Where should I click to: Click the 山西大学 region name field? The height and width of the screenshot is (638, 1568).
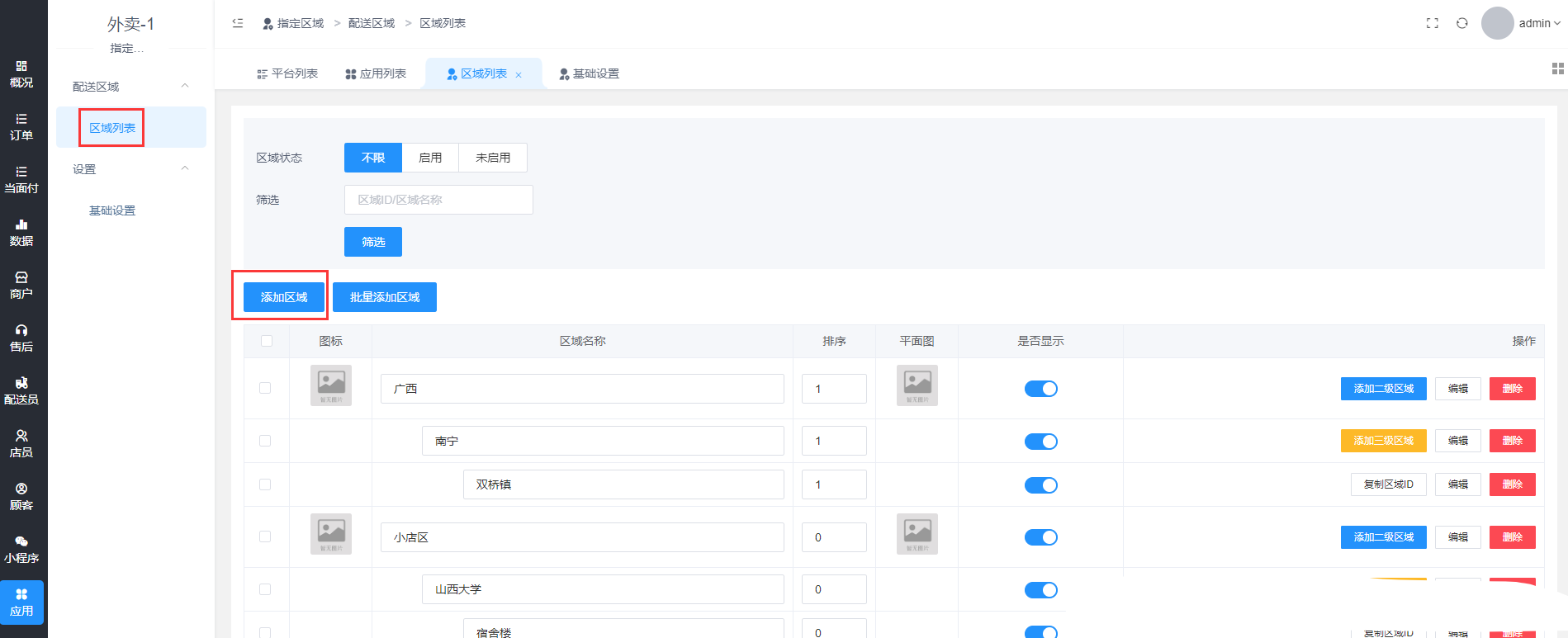click(x=603, y=589)
